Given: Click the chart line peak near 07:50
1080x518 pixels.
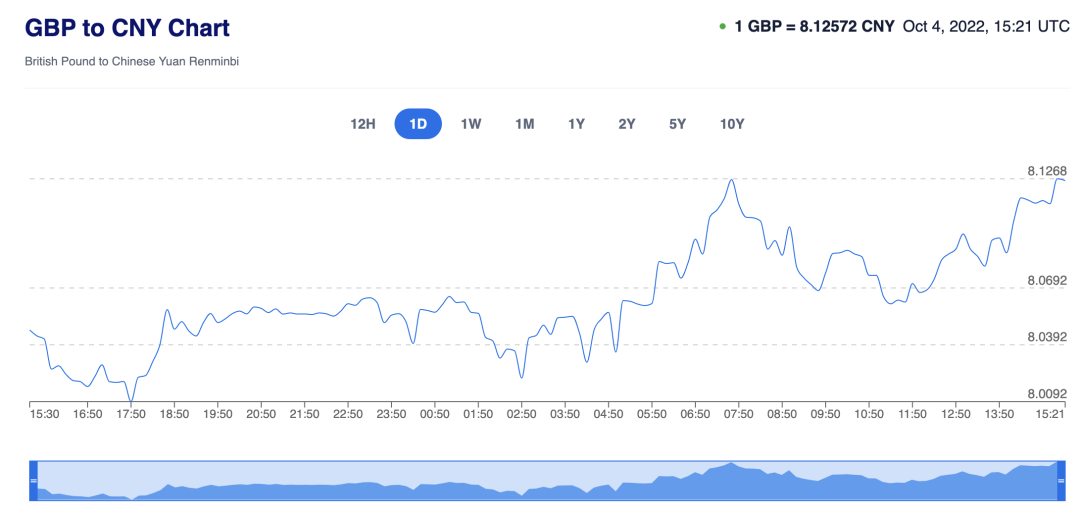Looking at the screenshot, I should (733, 181).
